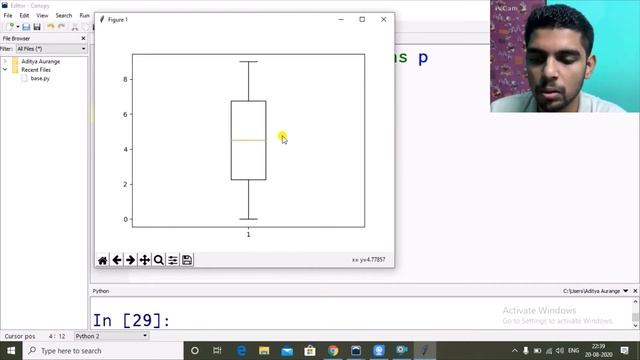
Task: Go back to the previous plot view
Action: coord(117,260)
